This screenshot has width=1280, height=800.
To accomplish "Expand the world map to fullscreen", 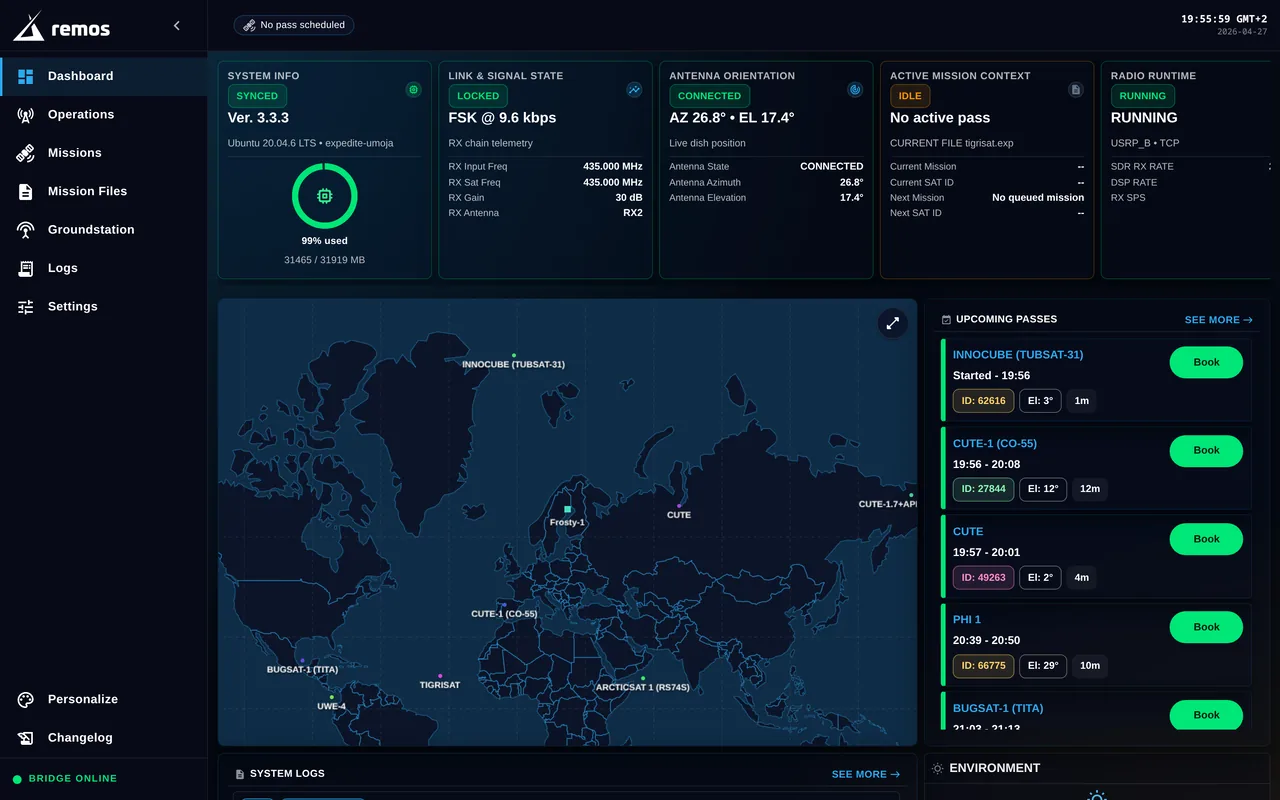I will click(x=892, y=323).
